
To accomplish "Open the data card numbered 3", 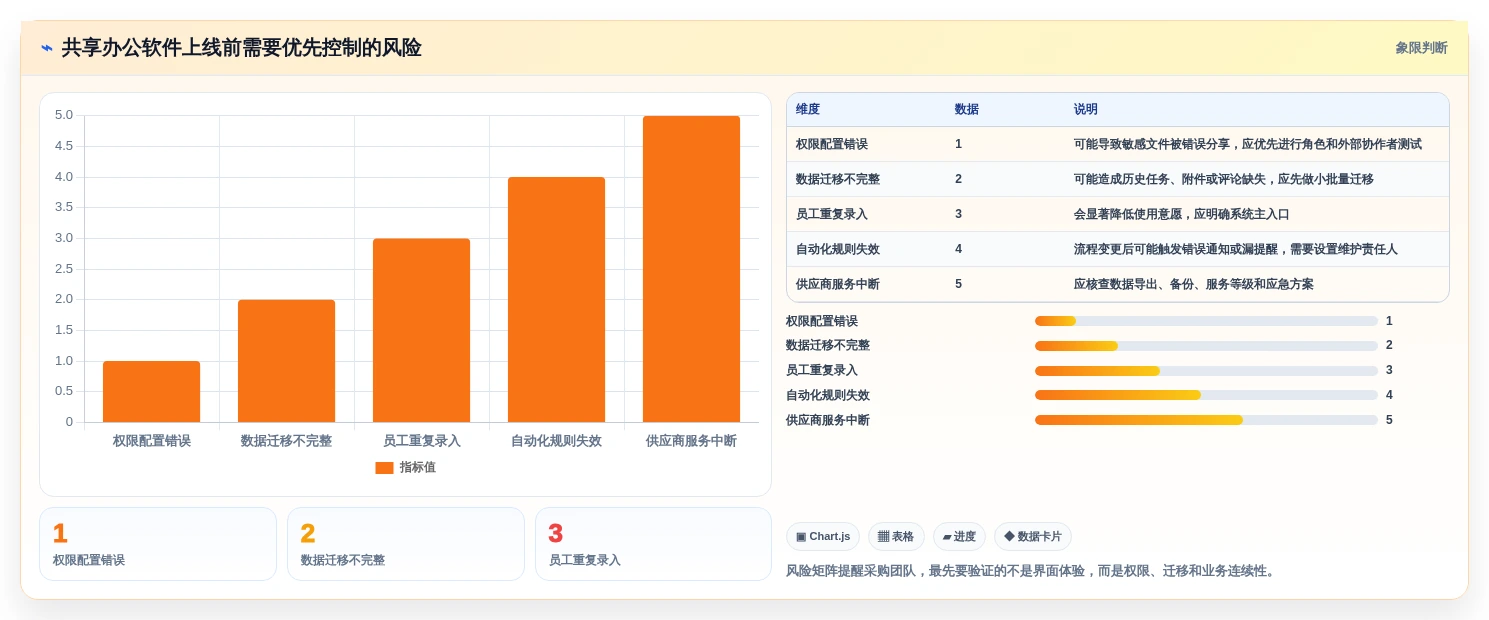I will pyautogui.click(x=653, y=544).
